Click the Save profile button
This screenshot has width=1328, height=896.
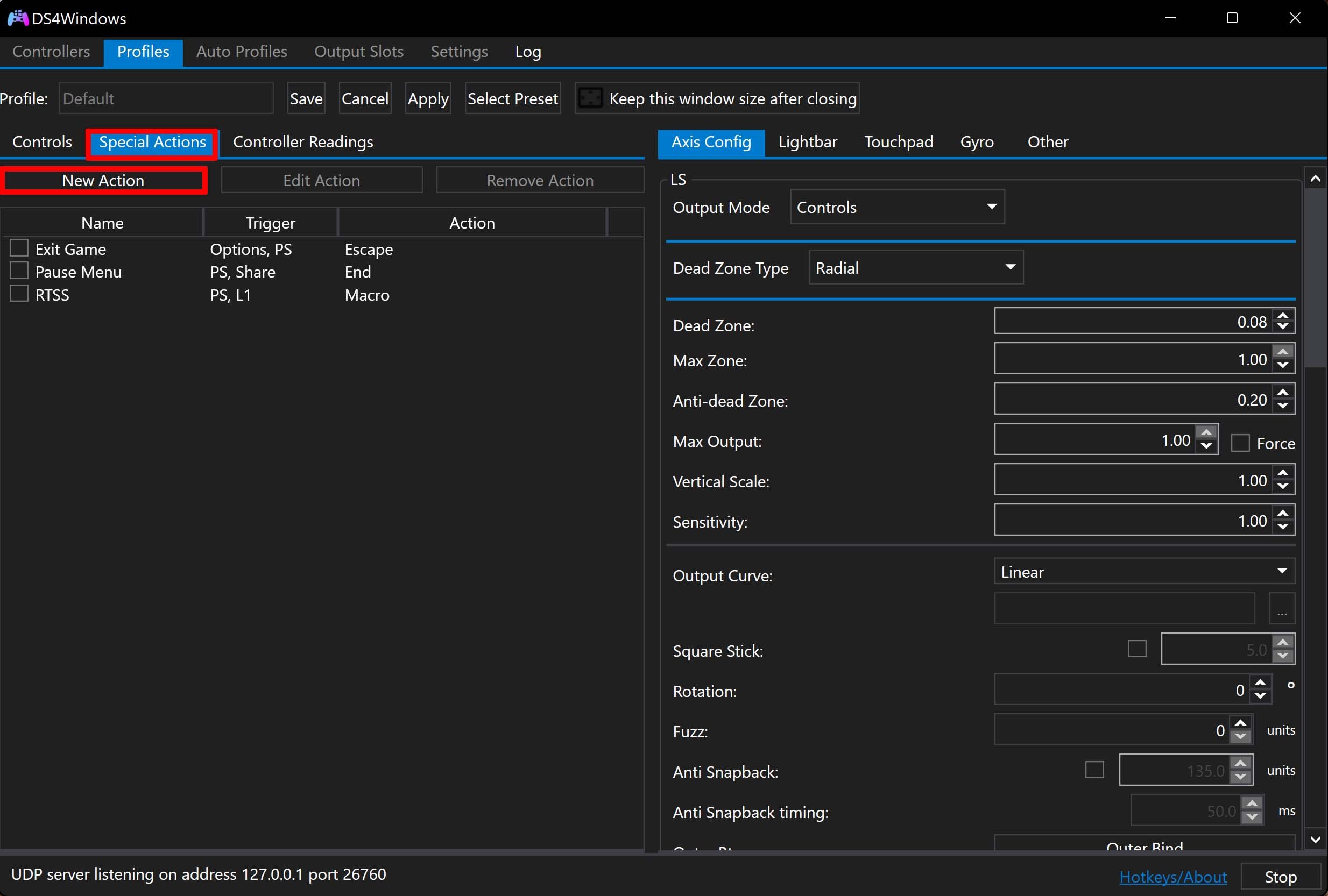[x=306, y=98]
